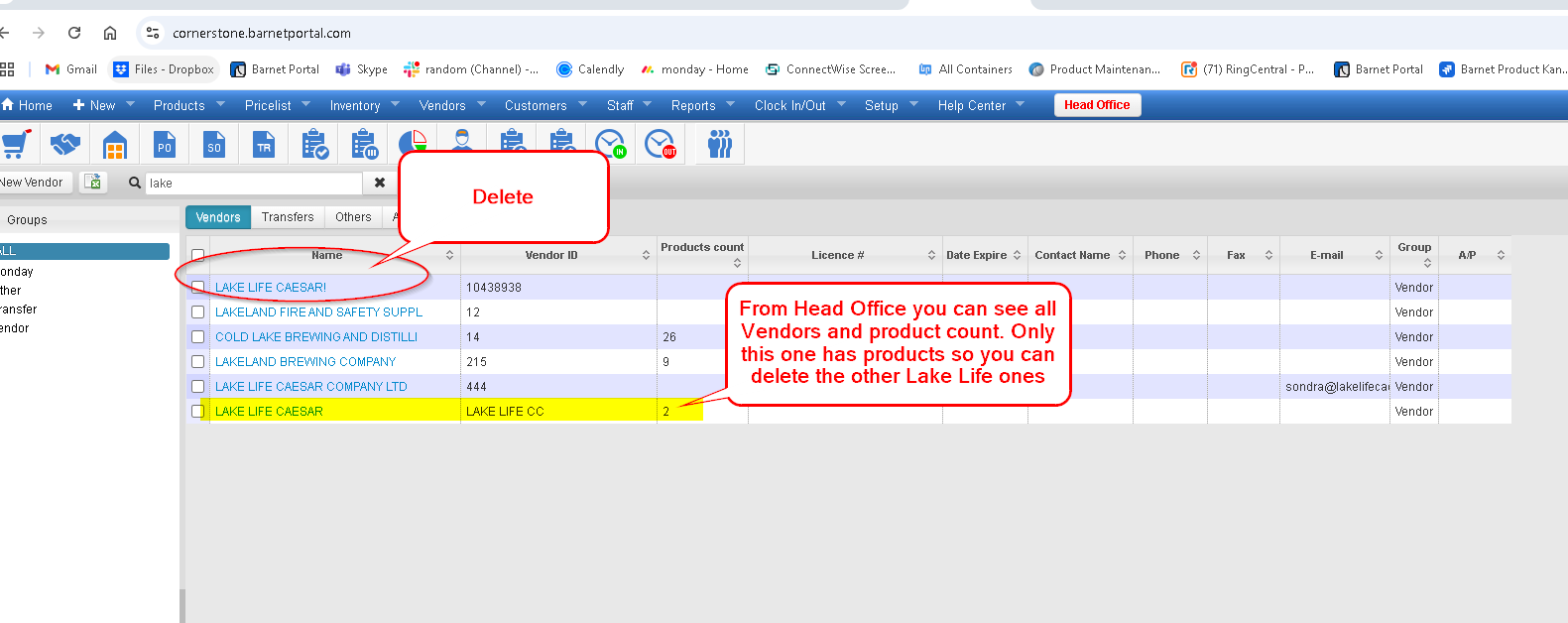Viewport: 1568px width, 623px height.
Task: Open COLD LAKE BREWING AND DISTILLI link
Action: tap(316, 337)
